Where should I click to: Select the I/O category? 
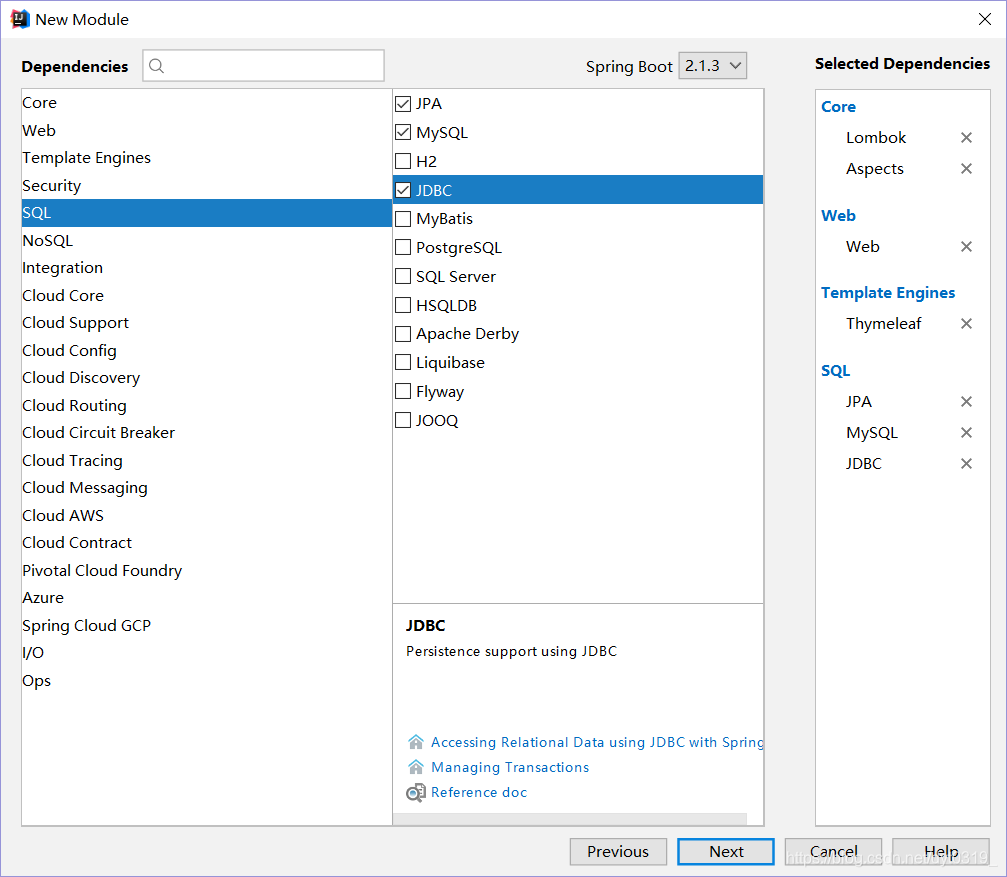coord(206,653)
